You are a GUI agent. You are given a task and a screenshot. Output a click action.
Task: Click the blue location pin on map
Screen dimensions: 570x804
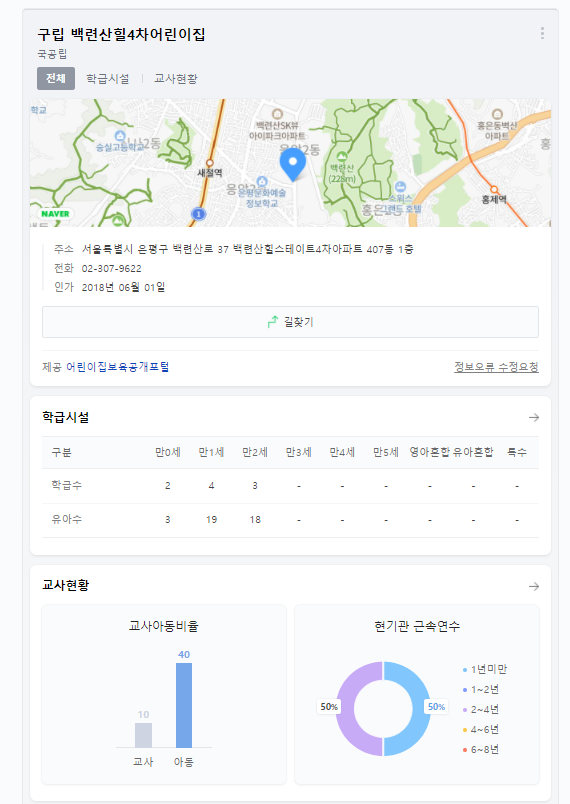(x=293, y=164)
